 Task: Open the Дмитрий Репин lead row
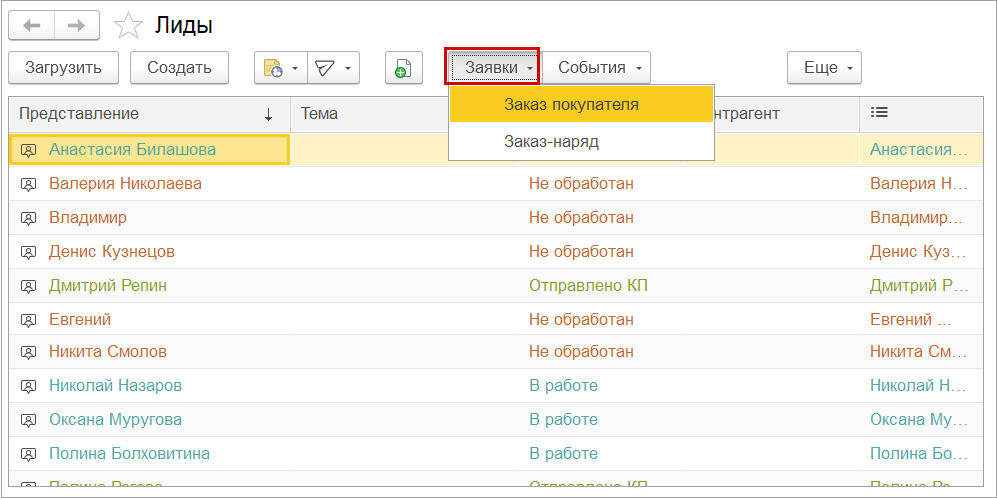(108, 285)
